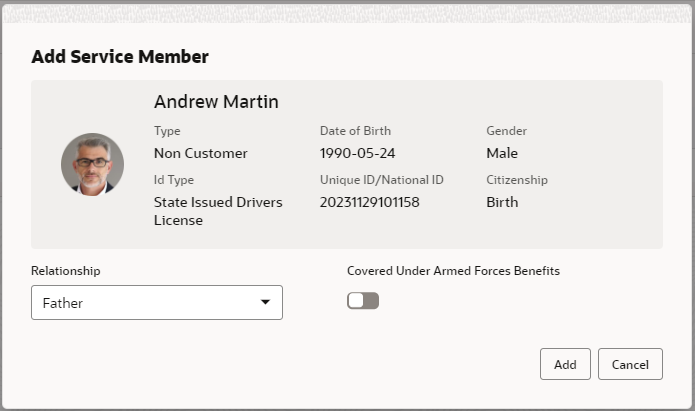Click the "Id Type" field label

[174, 180]
